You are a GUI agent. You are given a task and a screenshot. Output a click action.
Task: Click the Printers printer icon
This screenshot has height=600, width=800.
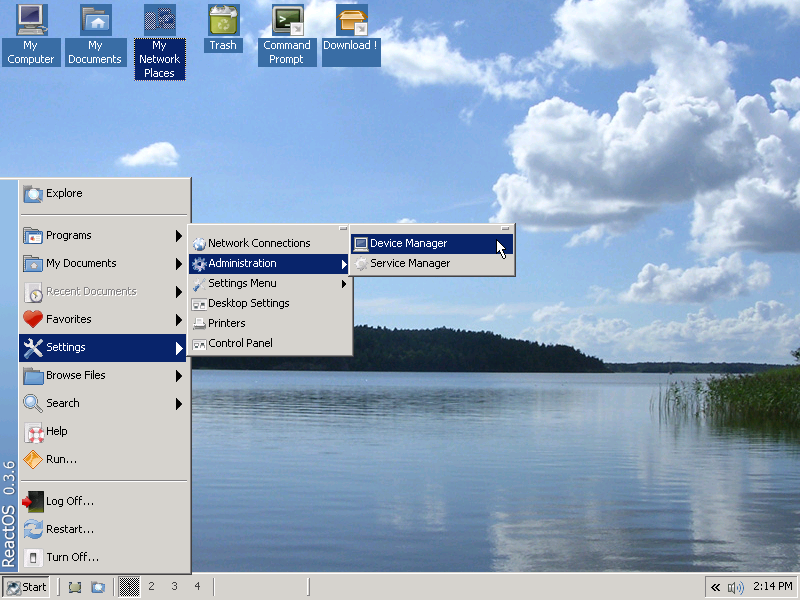pyautogui.click(x=198, y=324)
